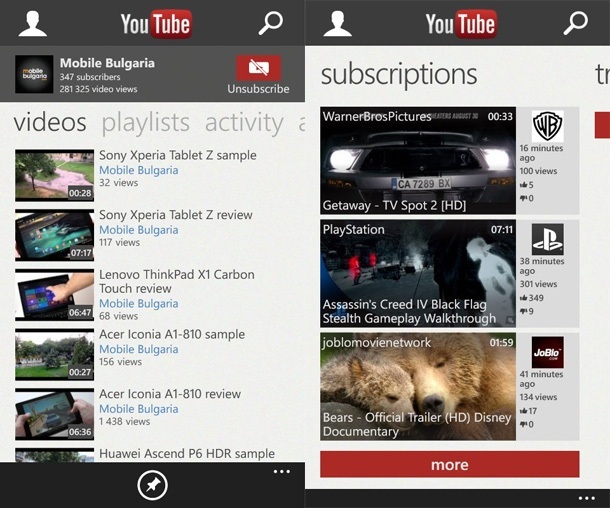610x508 pixels.
Task: Open Warner Bros WB channel logo
Action: pos(547,126)
